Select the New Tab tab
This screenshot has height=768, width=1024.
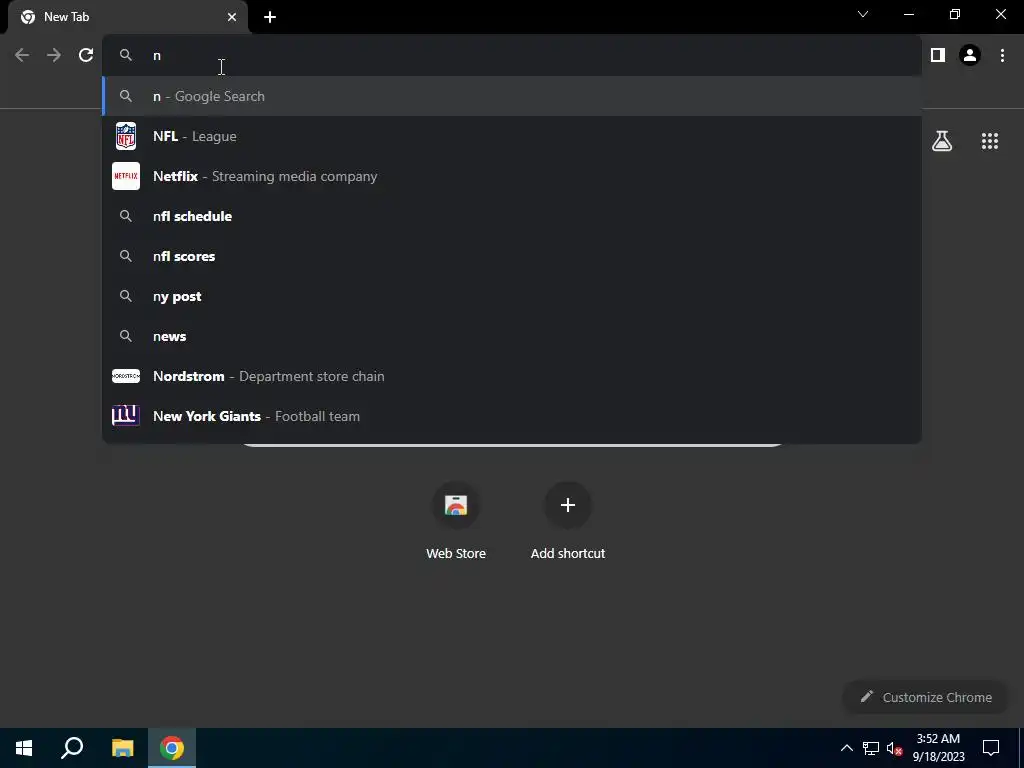pyautogui.click(x=128, y=17)
